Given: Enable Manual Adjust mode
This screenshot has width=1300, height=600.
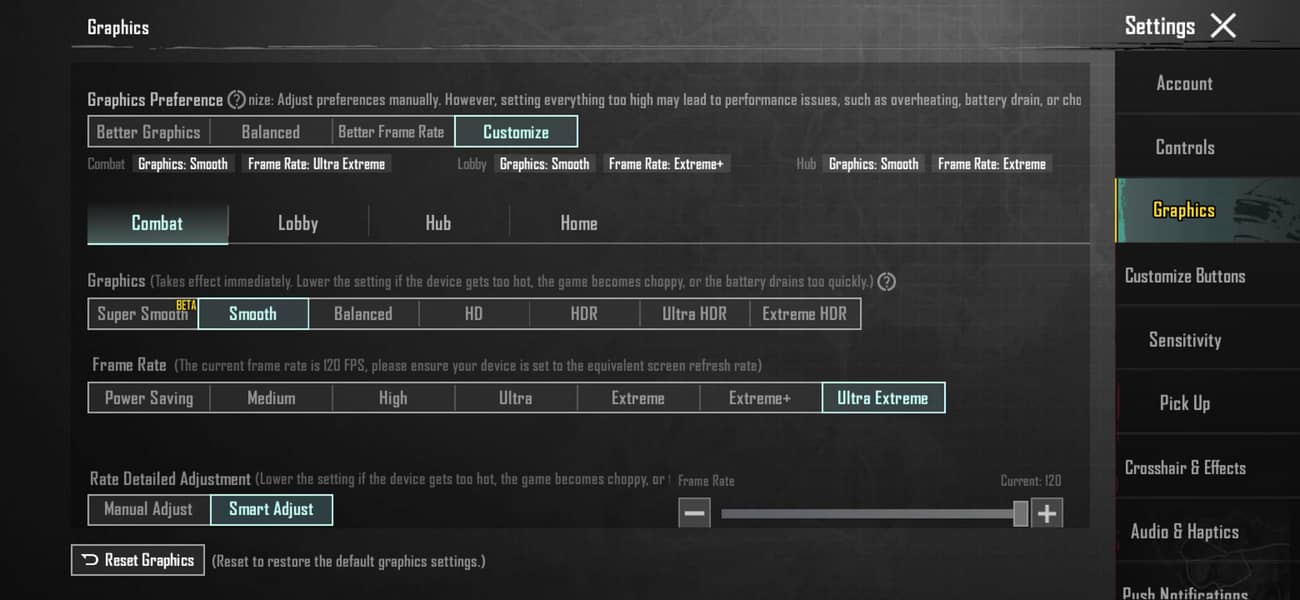Looking at the screenshot, I should (x=149, y=509).
